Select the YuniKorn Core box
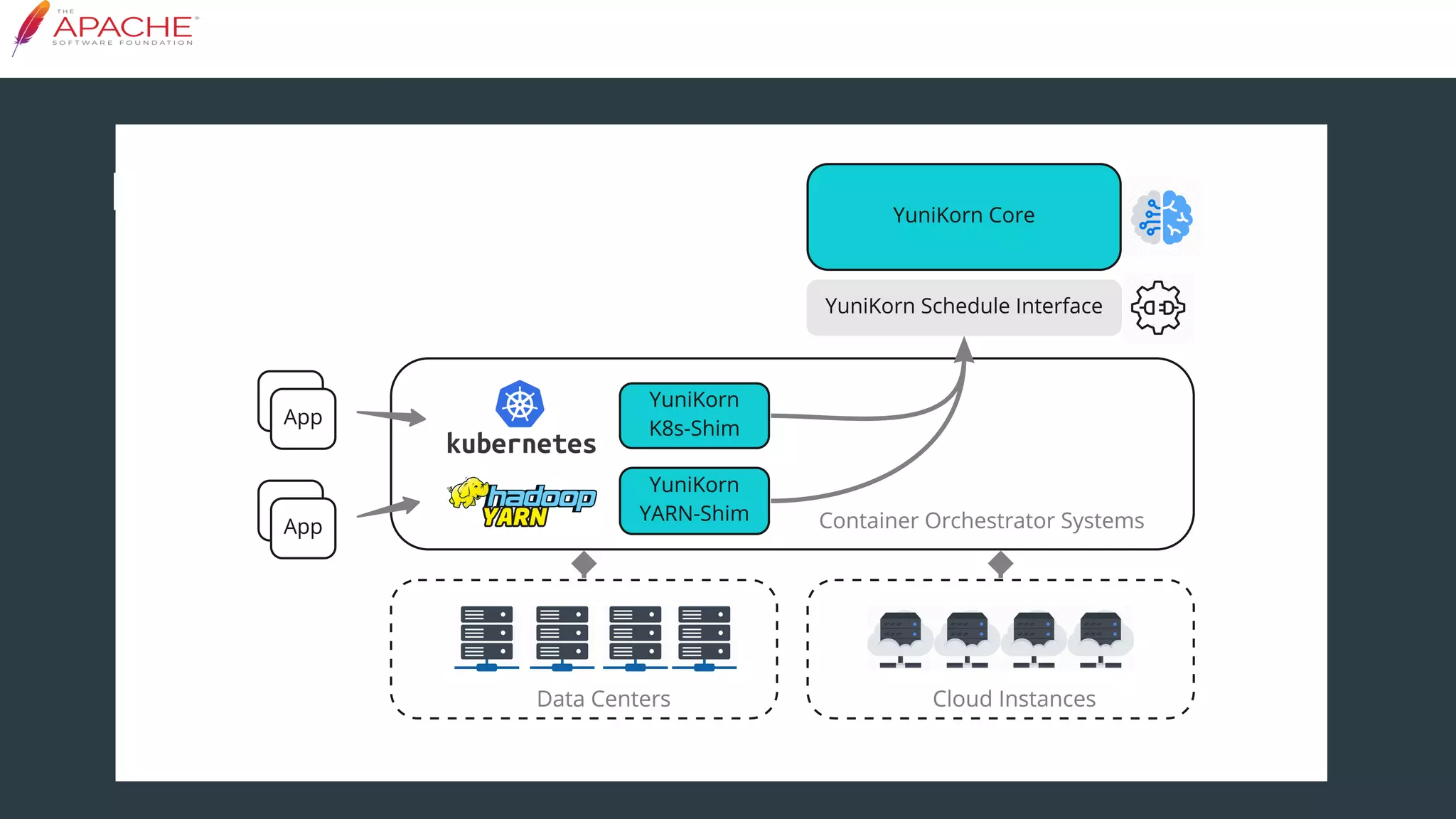 point(963,216)
